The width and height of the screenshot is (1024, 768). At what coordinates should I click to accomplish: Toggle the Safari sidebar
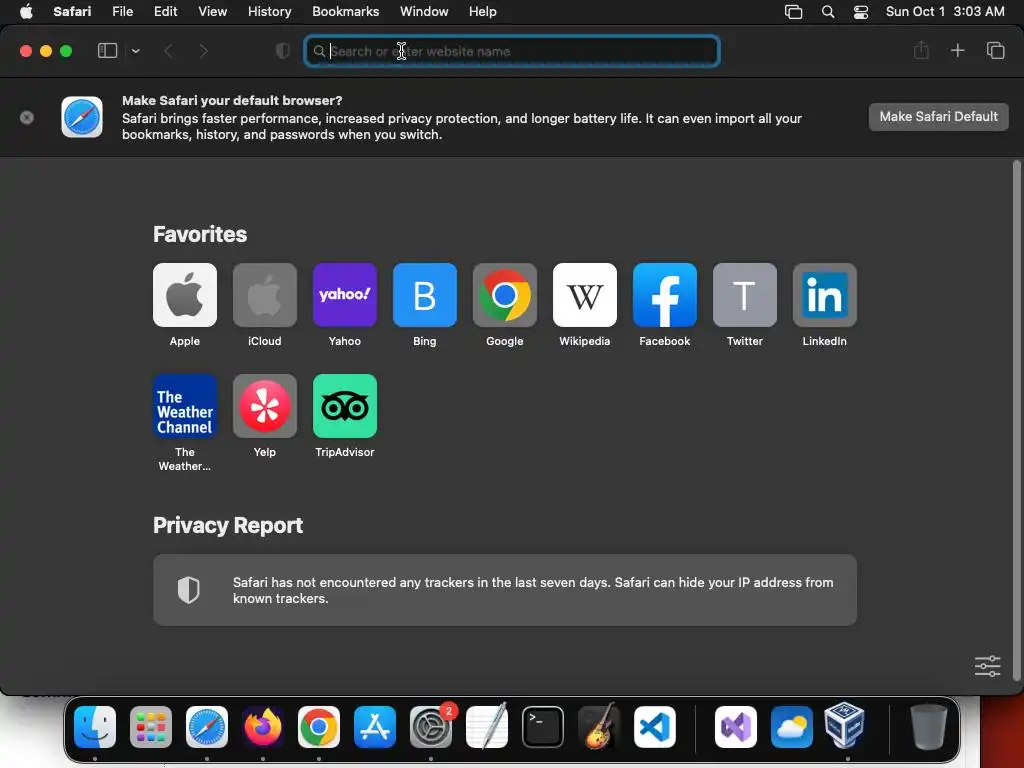point(107,50)
